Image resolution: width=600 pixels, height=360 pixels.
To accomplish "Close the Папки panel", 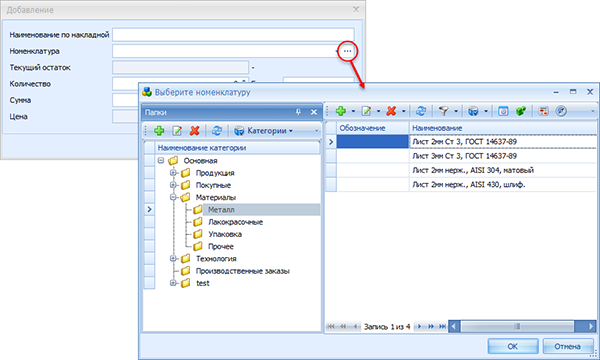I will 314,112.
